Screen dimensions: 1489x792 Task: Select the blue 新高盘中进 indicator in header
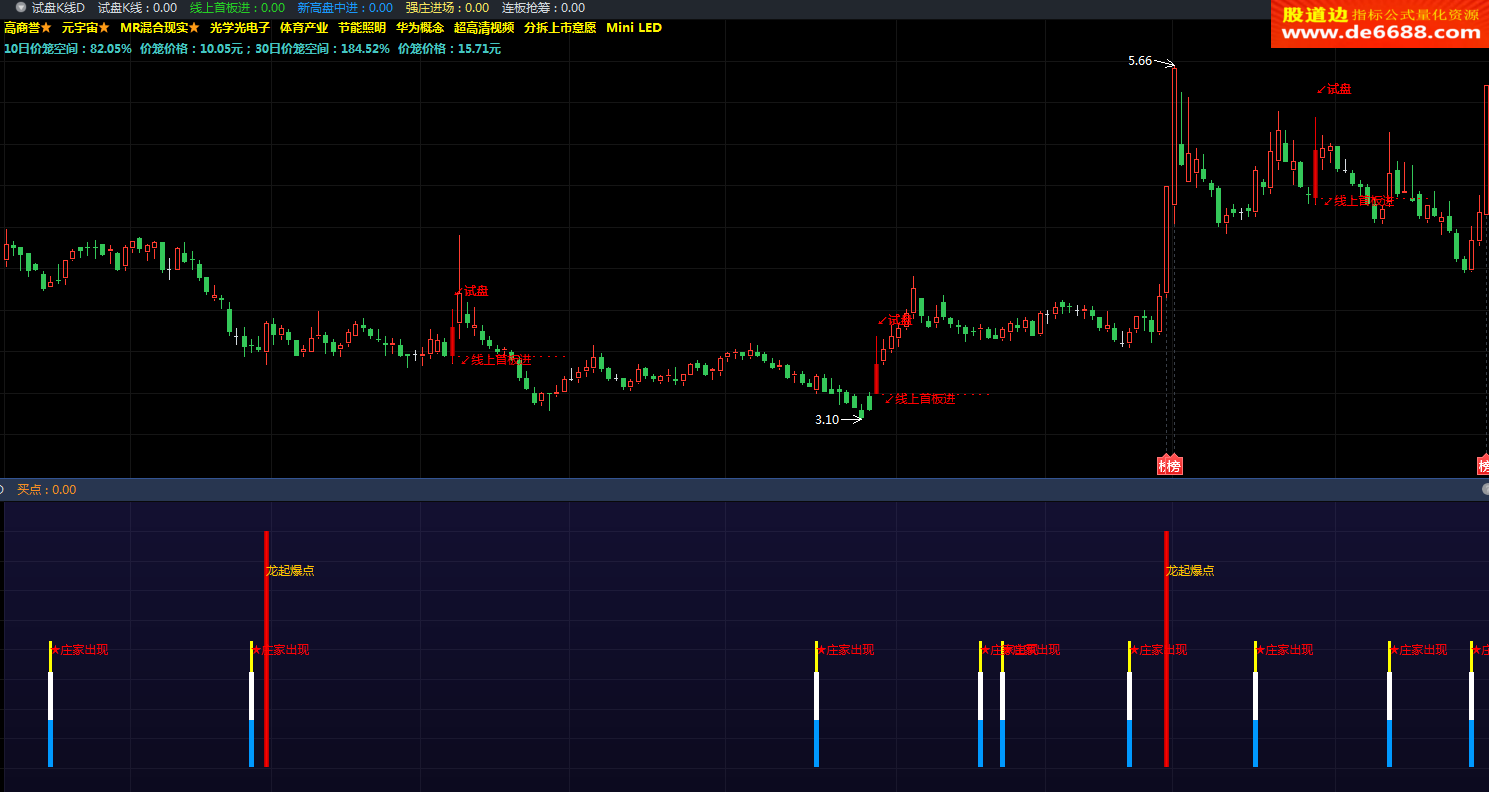point(345,8)
